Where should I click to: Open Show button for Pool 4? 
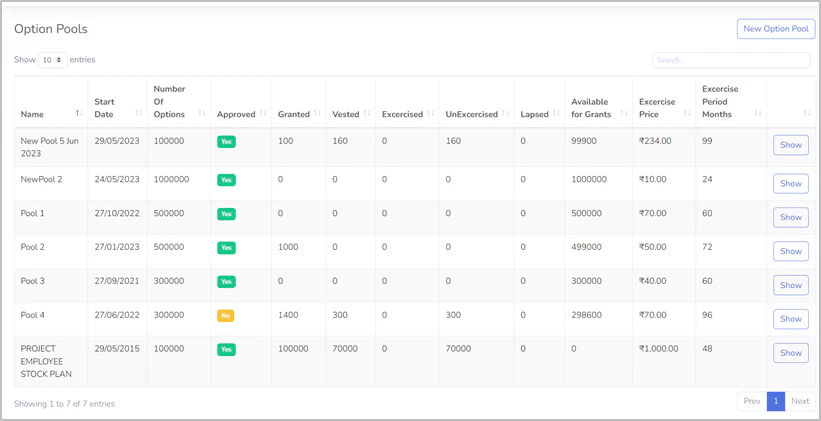click(790, 319)
